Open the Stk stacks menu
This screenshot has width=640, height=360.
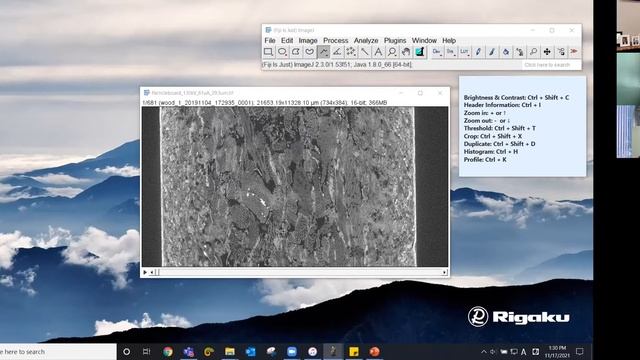point(451,52)
